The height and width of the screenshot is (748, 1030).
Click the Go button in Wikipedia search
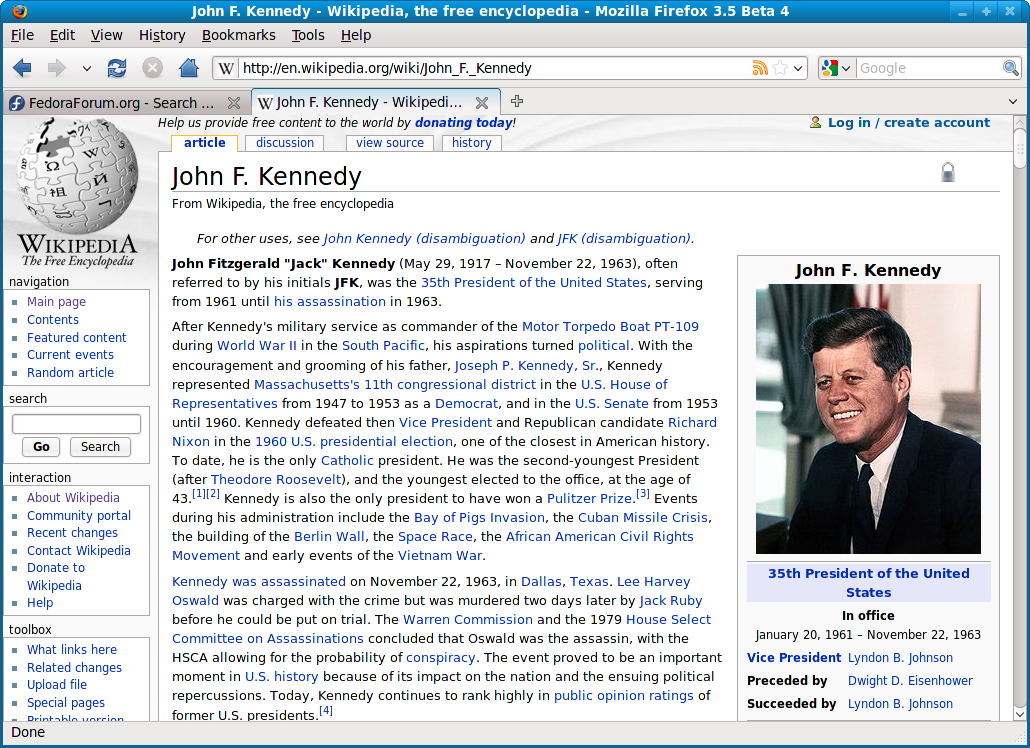point(41,447)
